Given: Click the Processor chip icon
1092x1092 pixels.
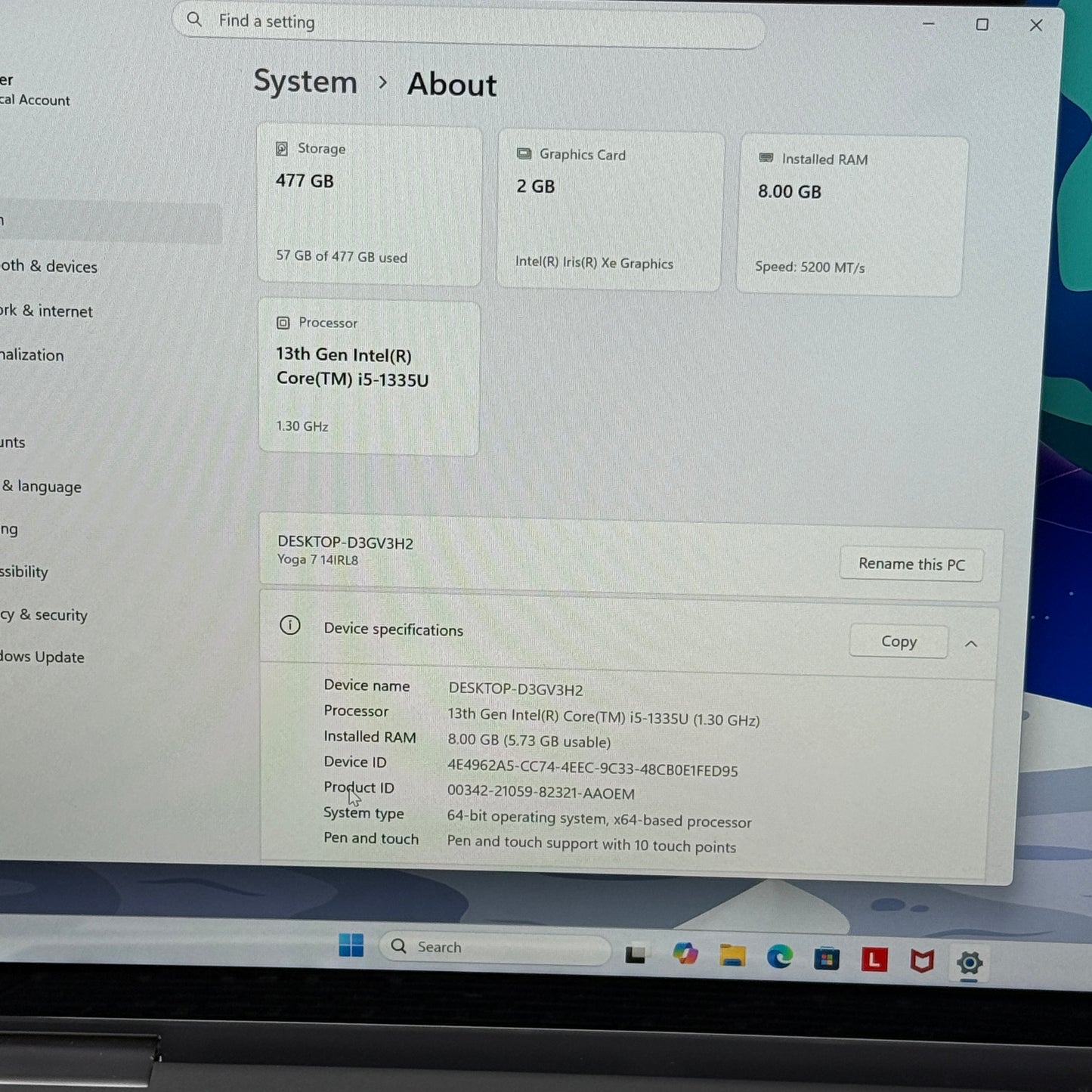Looking at the screenshot, I should click(x=283, y=323).
